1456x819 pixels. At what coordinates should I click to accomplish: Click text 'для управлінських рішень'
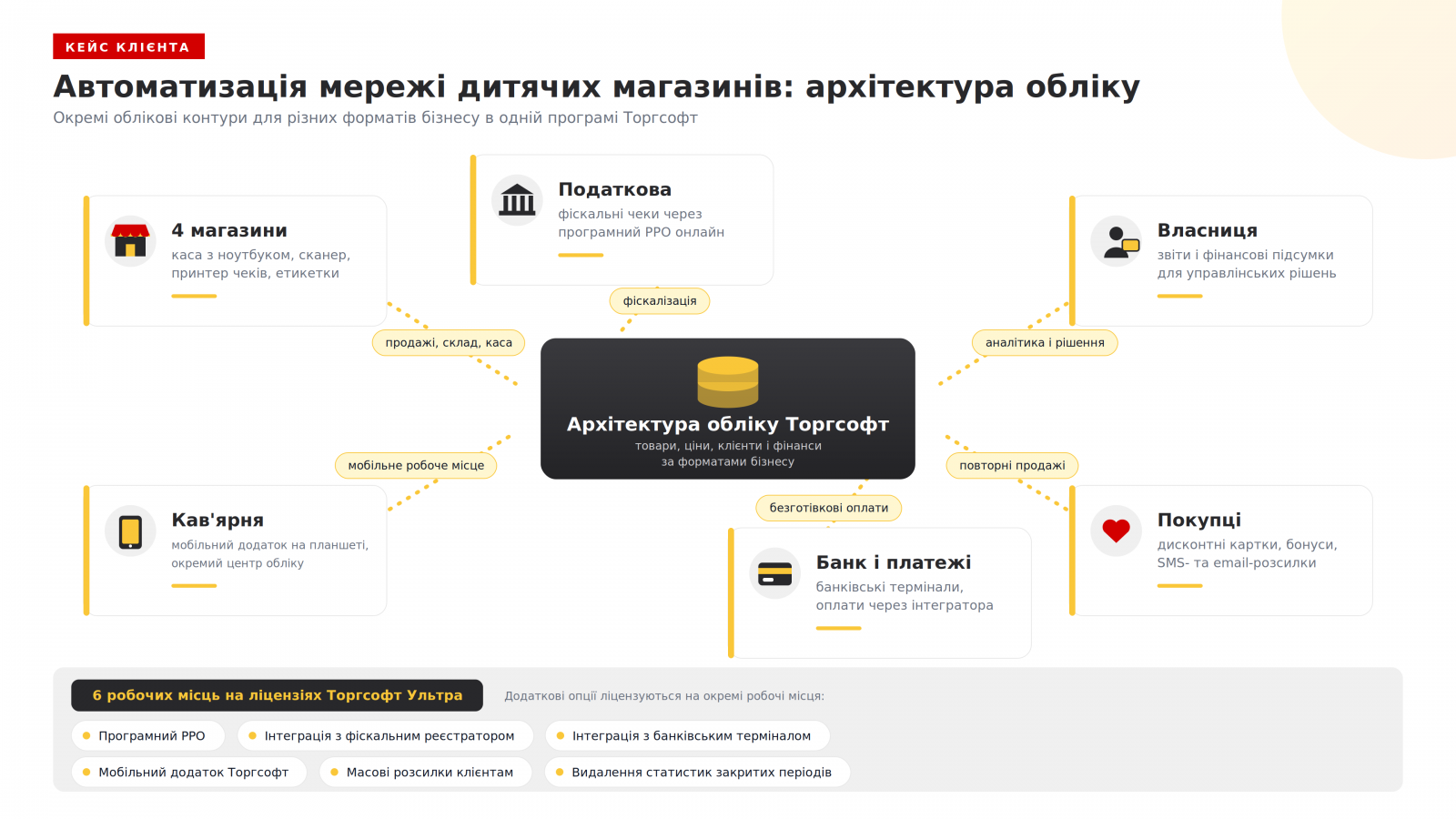pos(1247,274)
